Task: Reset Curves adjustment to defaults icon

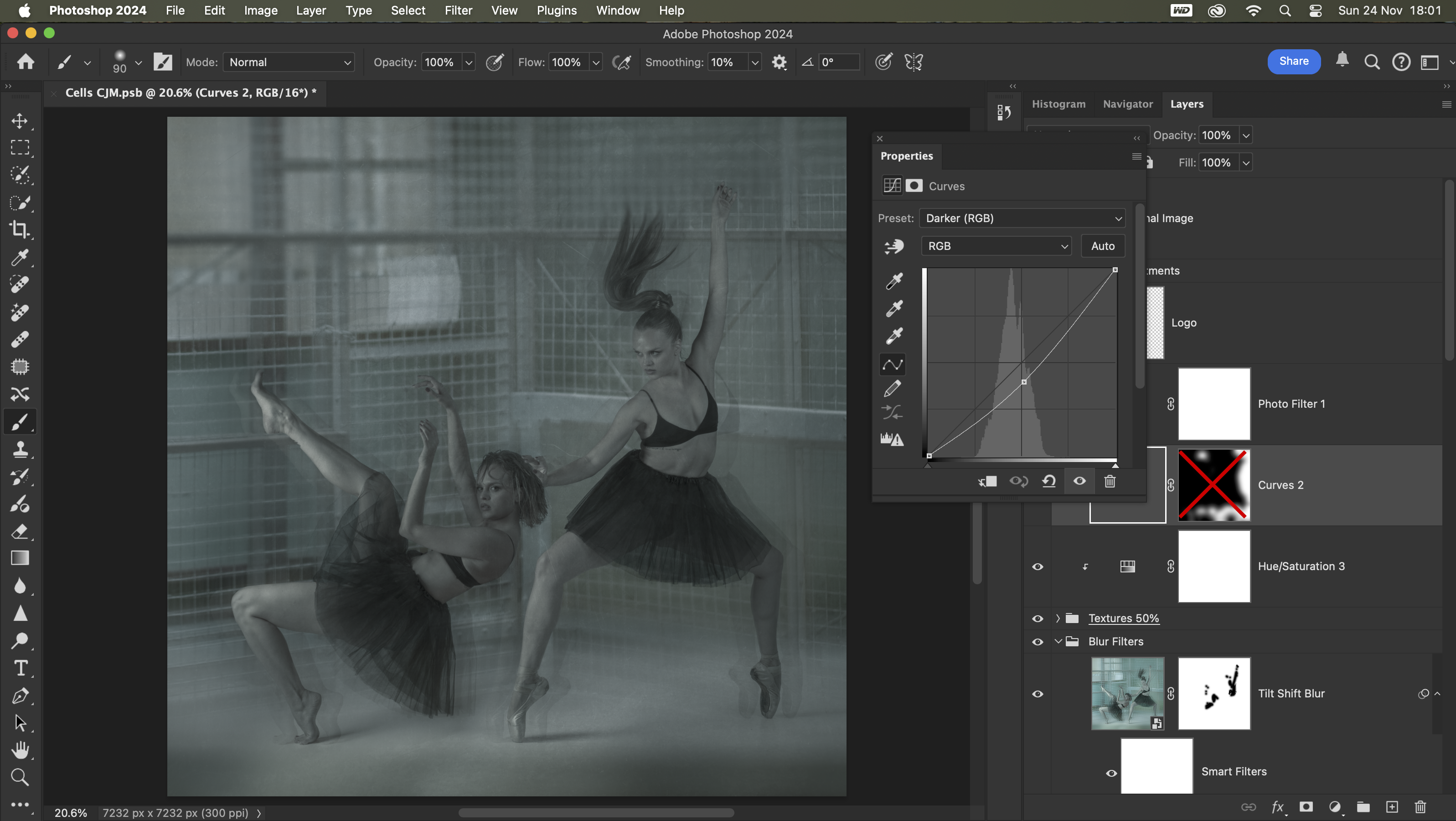Action: click(1049, 481)
